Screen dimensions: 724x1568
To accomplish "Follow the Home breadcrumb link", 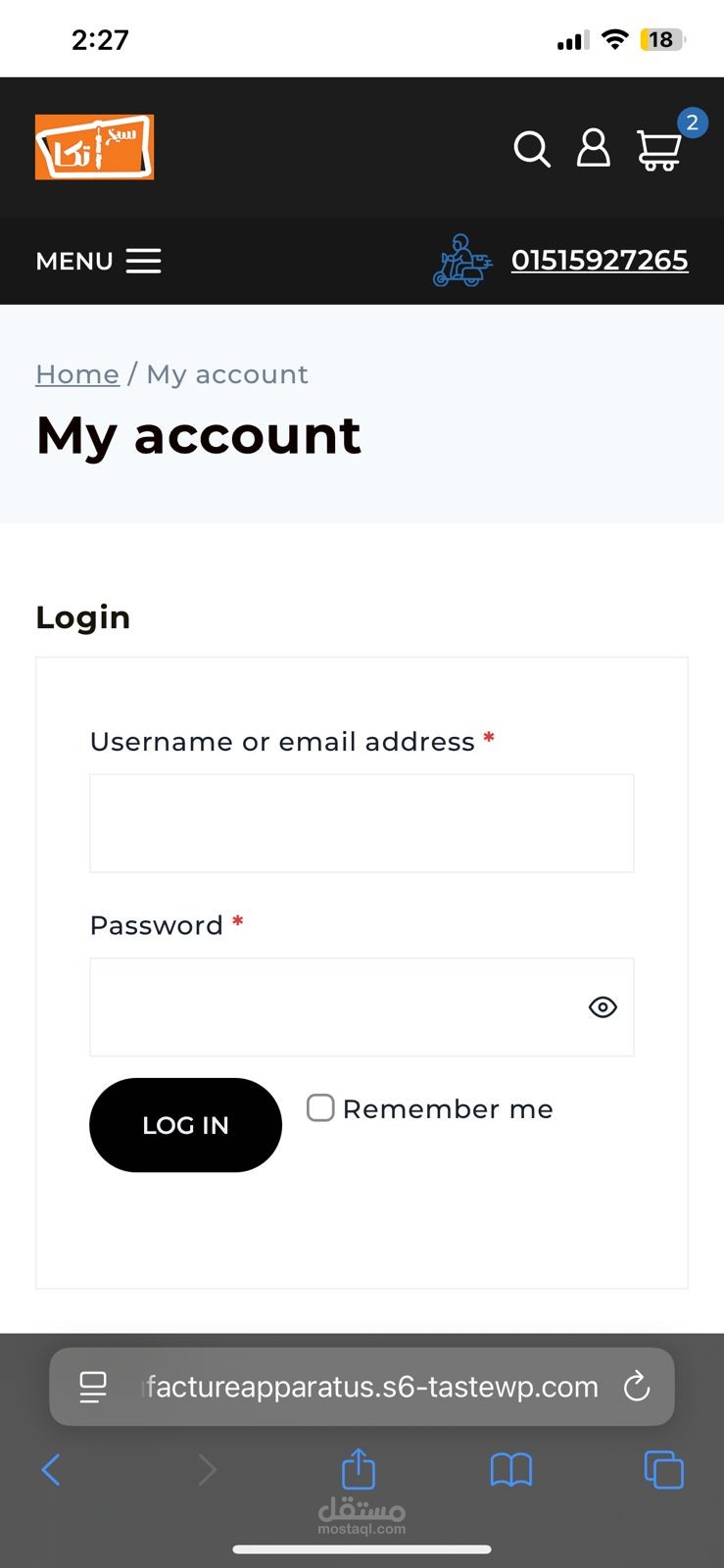I will pyautogui.click(x=77, y=374).
